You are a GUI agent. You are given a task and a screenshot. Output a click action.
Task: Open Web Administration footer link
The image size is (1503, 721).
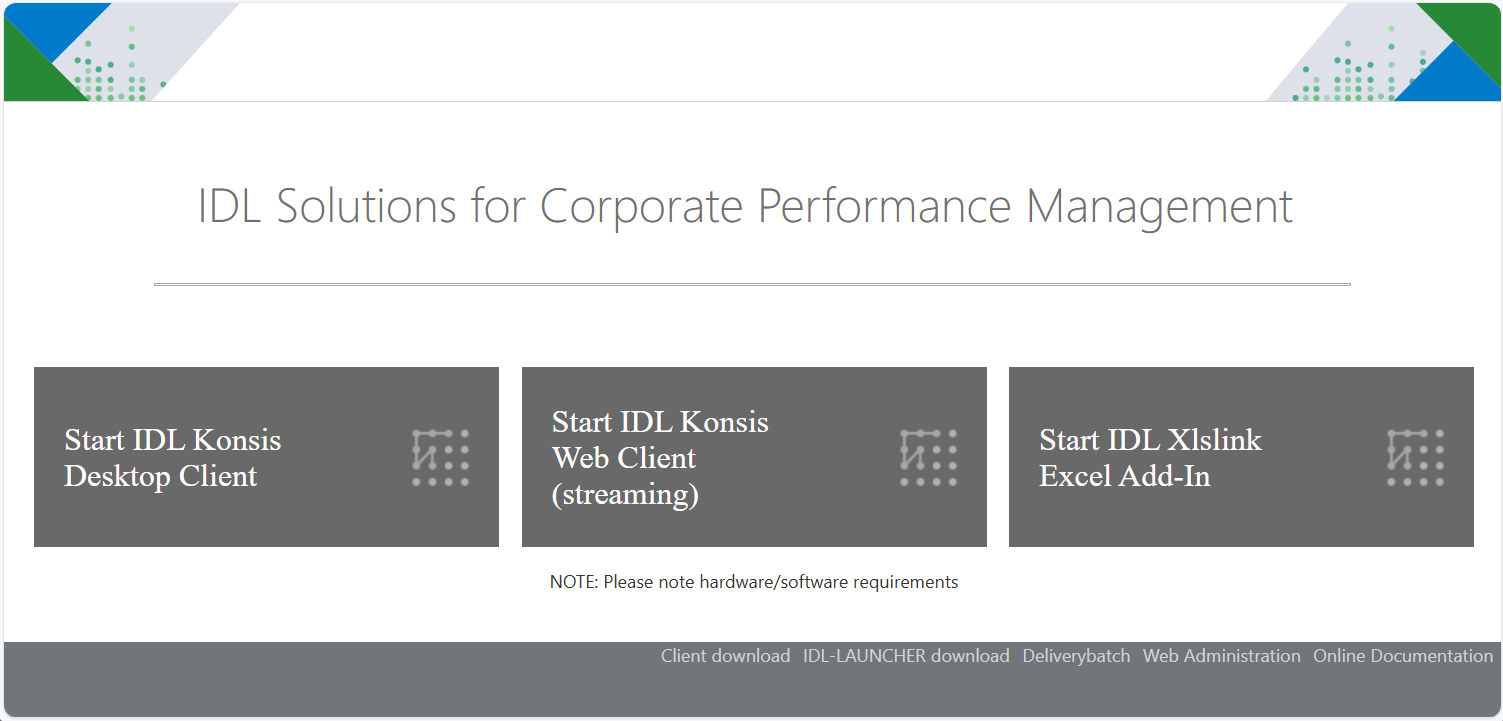pyautogui.click(x=1221, y=656)
